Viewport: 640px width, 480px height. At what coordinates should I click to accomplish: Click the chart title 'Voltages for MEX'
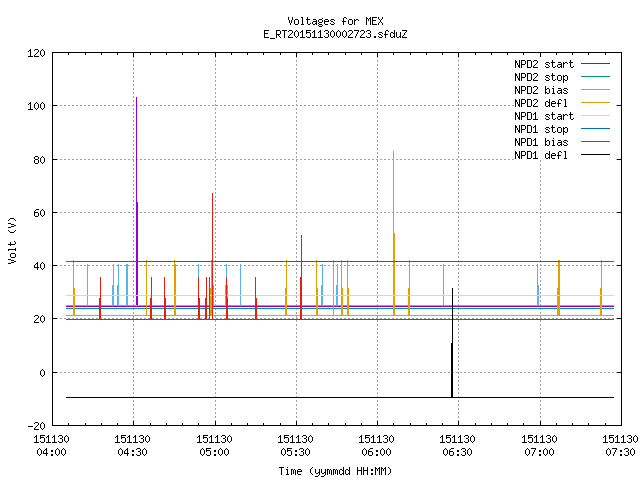(335, 21)
